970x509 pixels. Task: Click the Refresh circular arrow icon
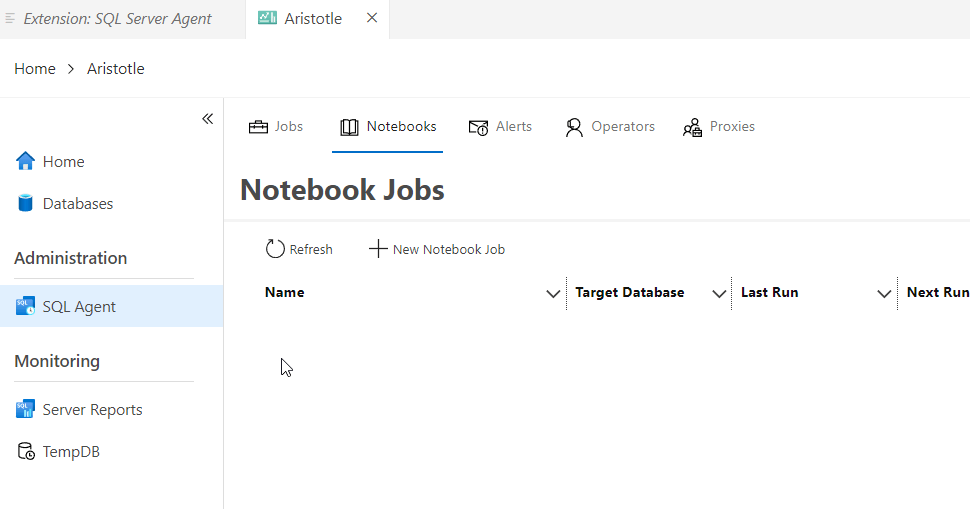click(275, 249)
